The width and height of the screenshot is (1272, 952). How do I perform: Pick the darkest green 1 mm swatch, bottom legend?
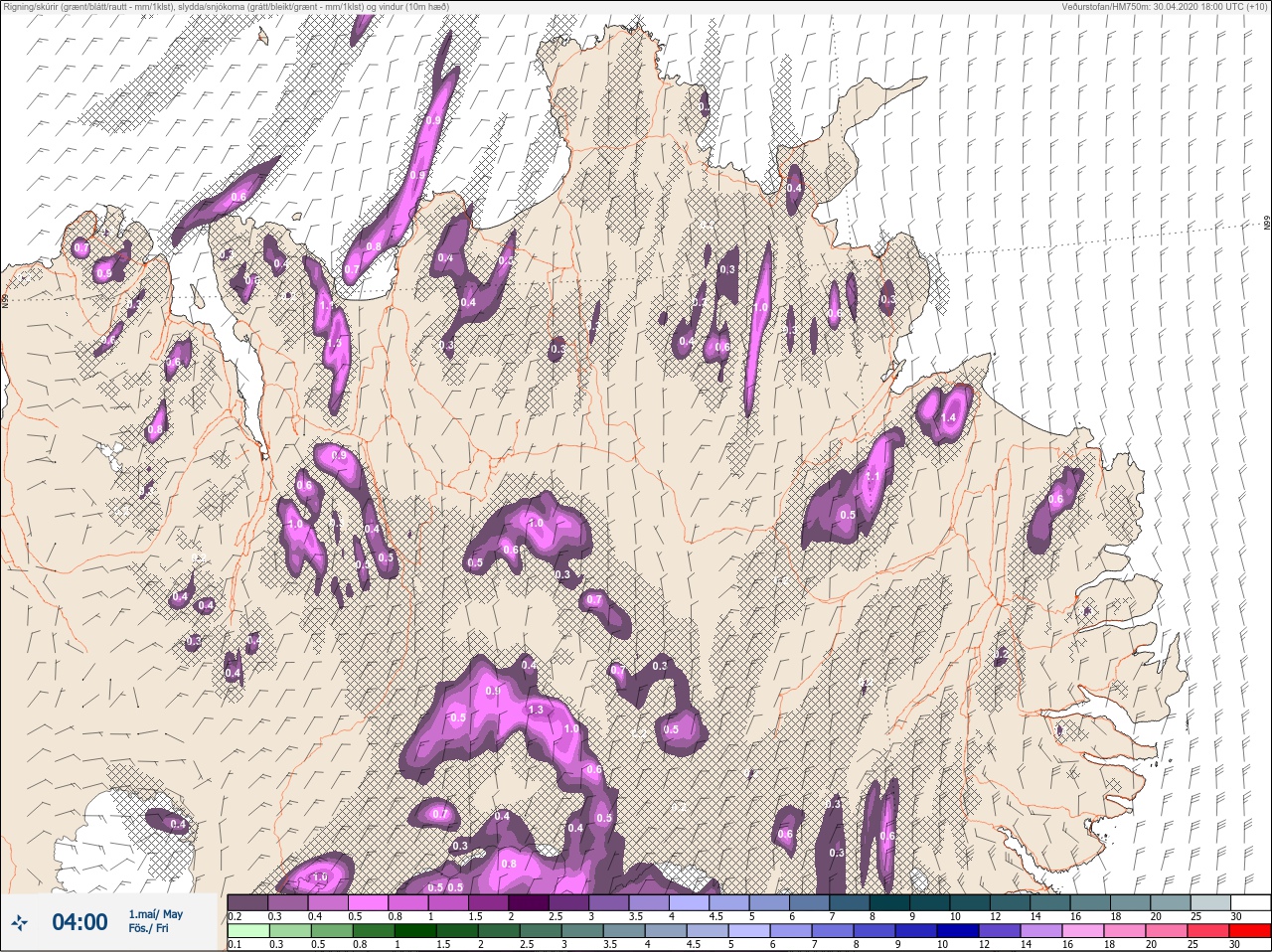(414, 931)
